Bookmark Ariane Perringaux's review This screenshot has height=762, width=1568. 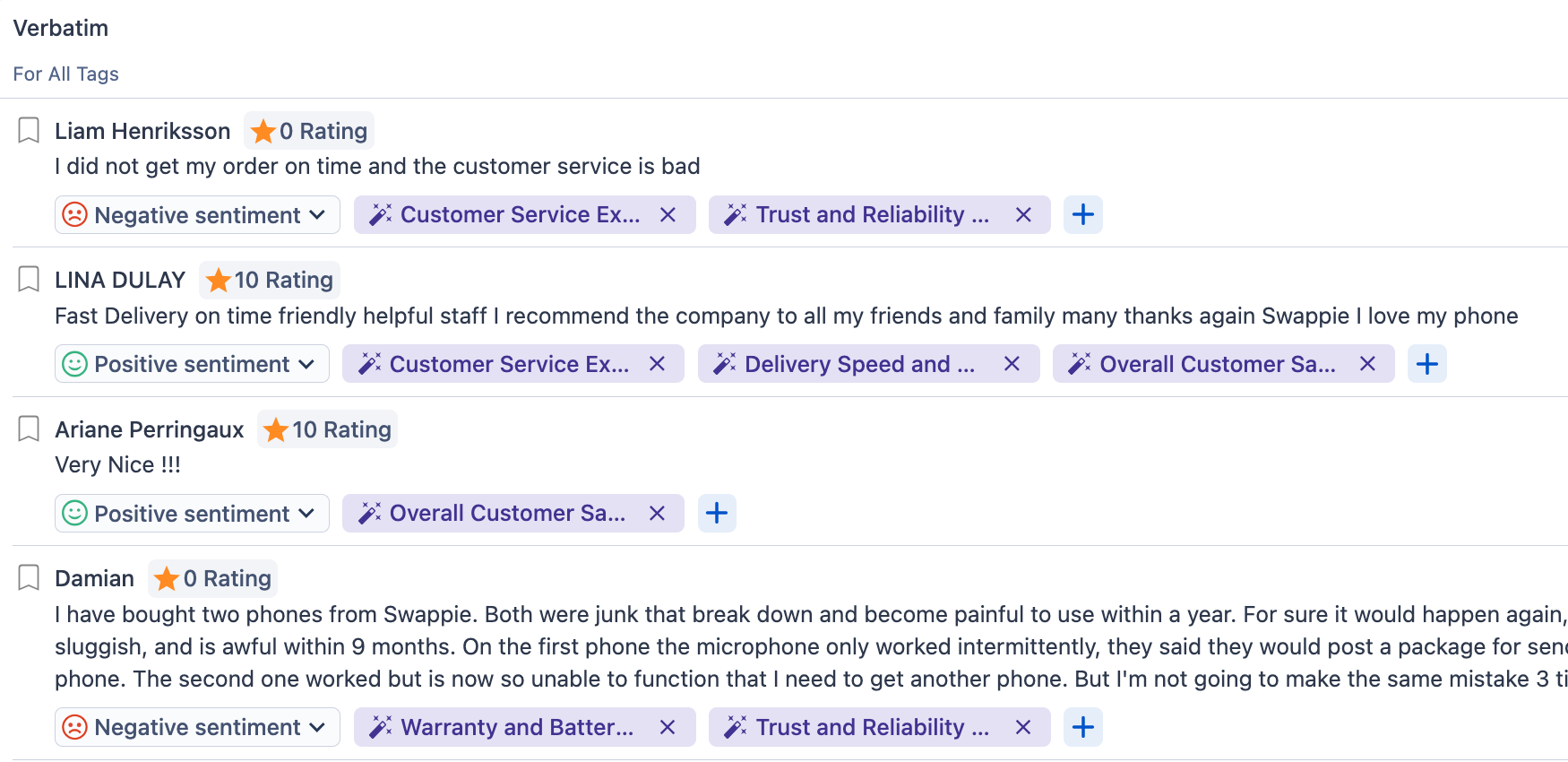[x=27, y=429]
